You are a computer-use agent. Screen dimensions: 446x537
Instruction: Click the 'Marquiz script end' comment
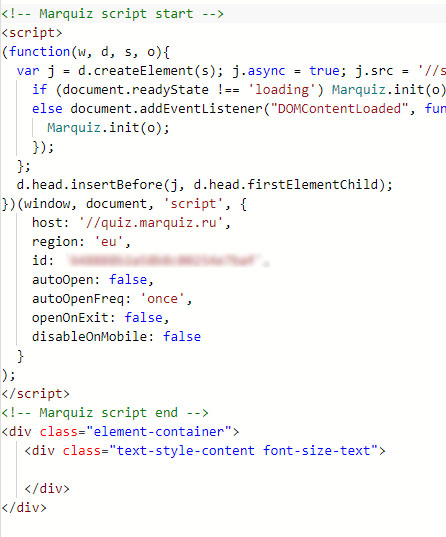[x=105, y=413]
